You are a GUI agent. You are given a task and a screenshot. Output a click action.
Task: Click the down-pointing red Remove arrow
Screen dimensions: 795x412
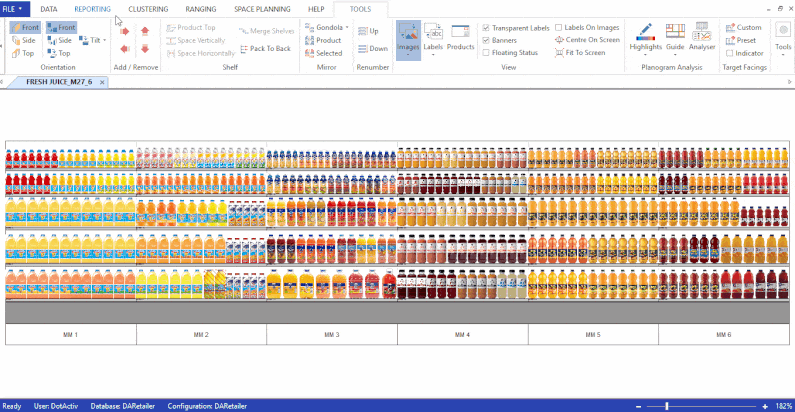click(x=145, y=49)
